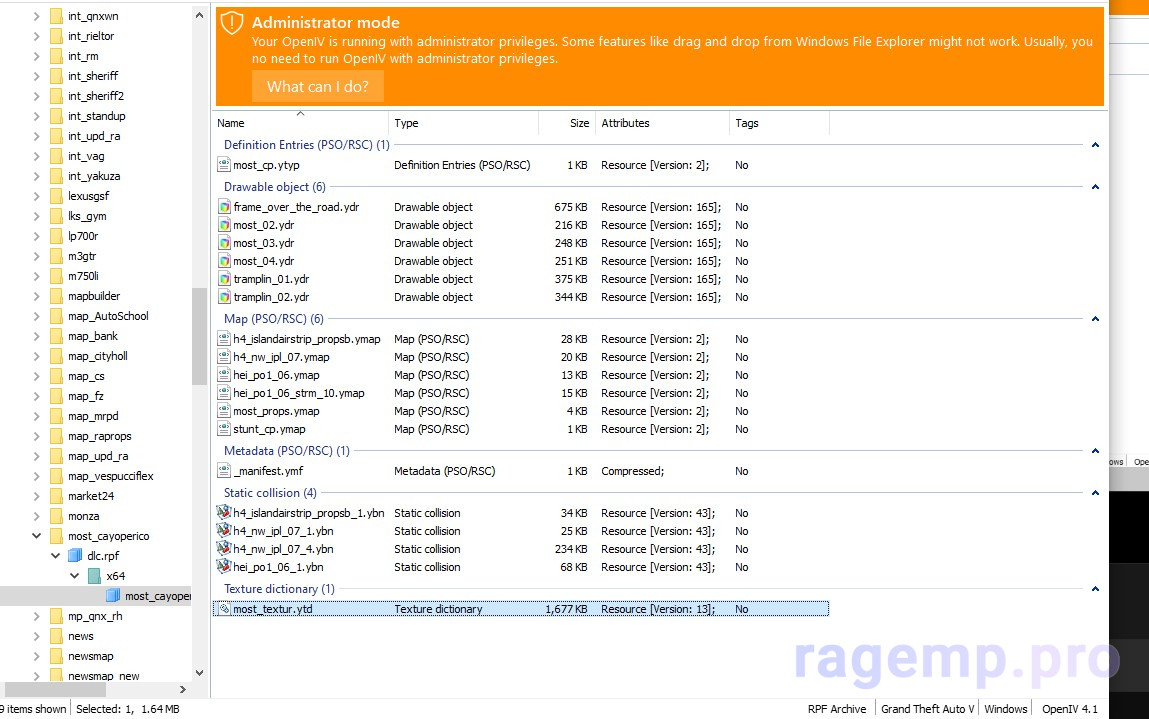
Task: Collapse the most_cayoperico folder in tree
Action: tap(36, 536)
